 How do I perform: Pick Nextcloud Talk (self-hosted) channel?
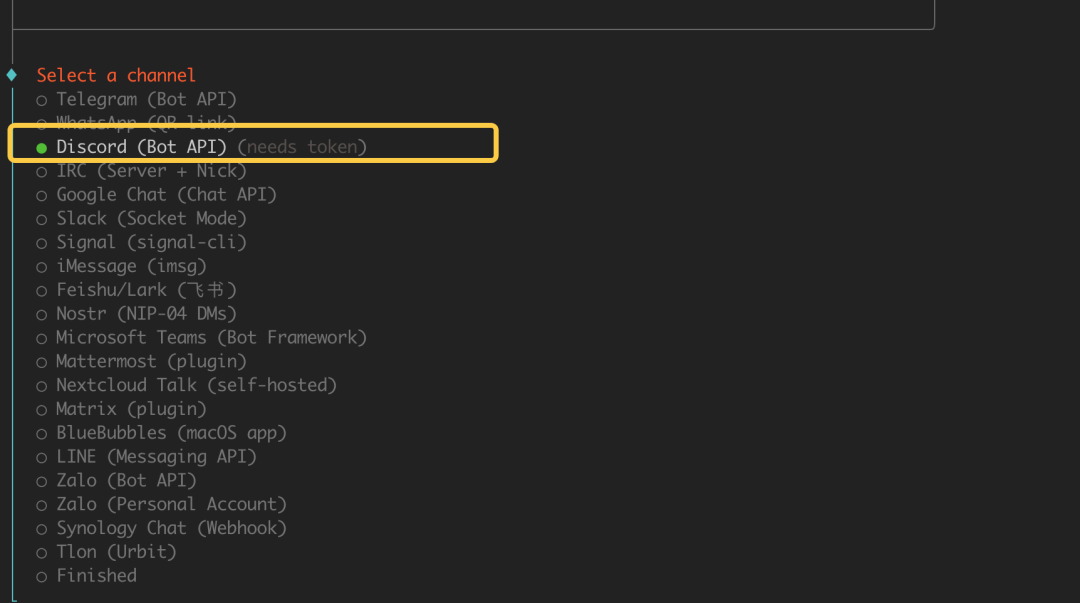pyautogui.click(x=196, y=385)
